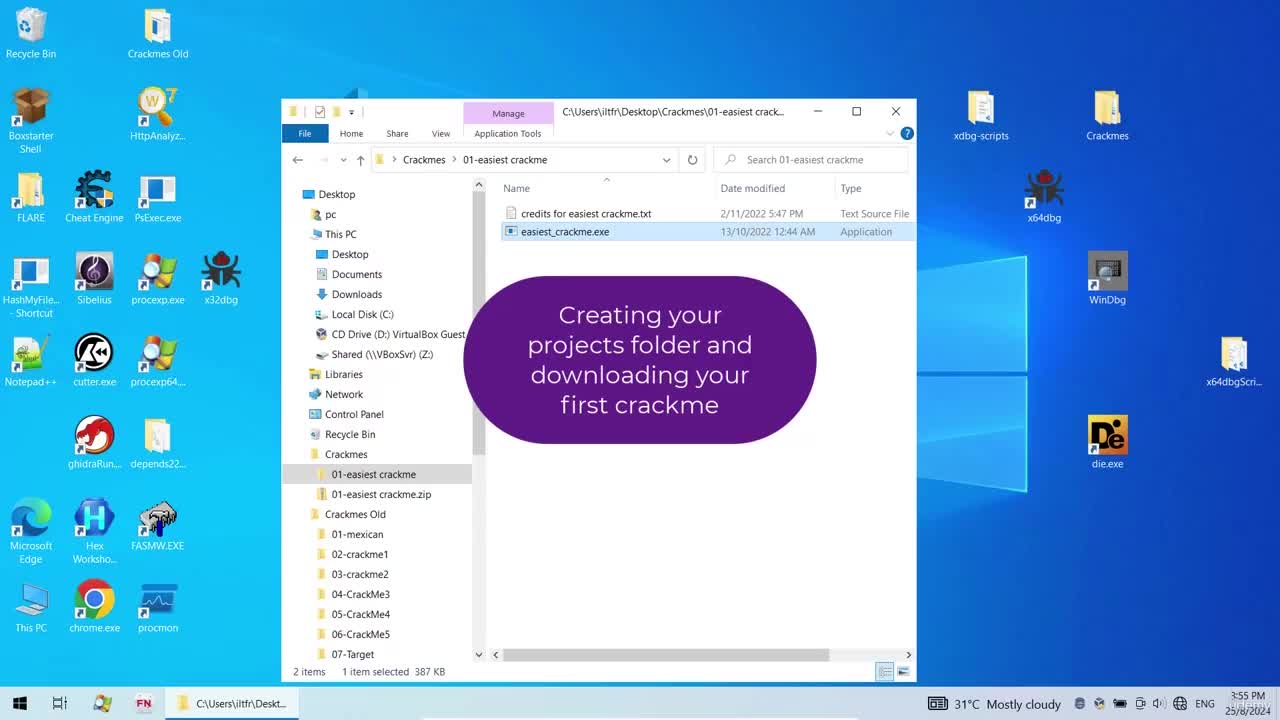1280x720 pixels.
Task: Click the weather widget on taskbar
Action: [x=994, y=704]
